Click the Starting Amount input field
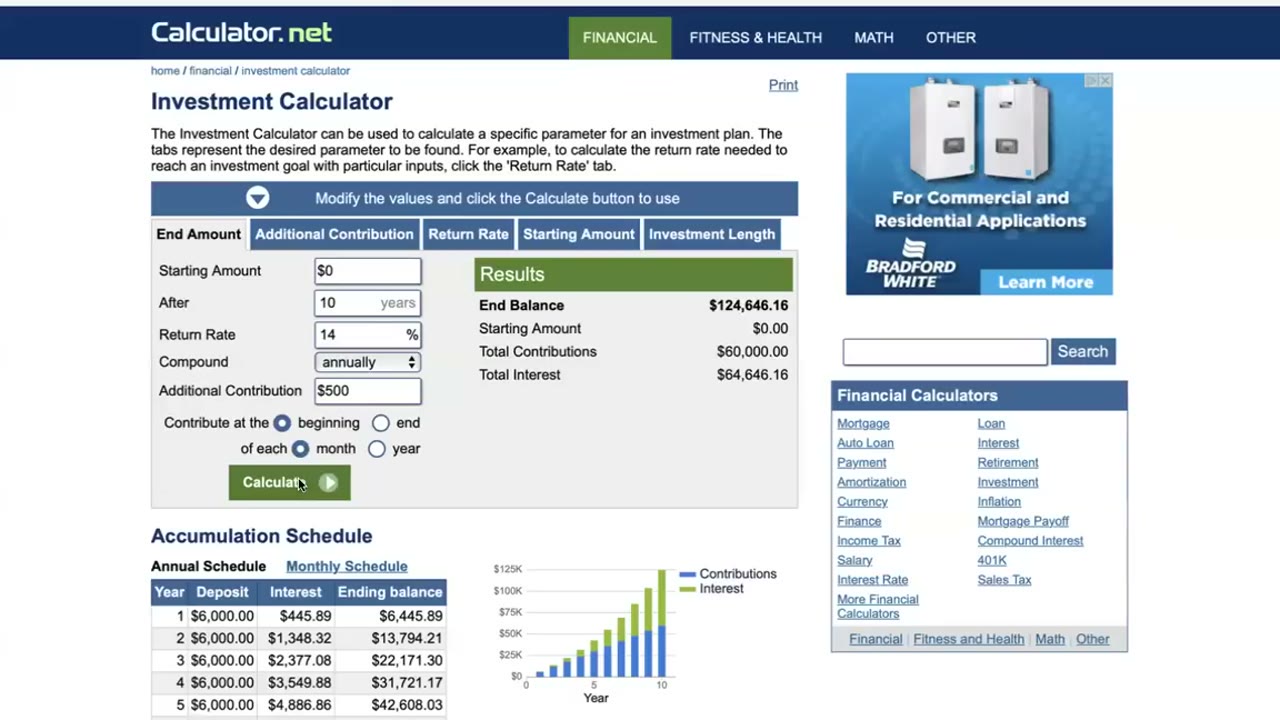1280x720 pixels. point(368,271)
